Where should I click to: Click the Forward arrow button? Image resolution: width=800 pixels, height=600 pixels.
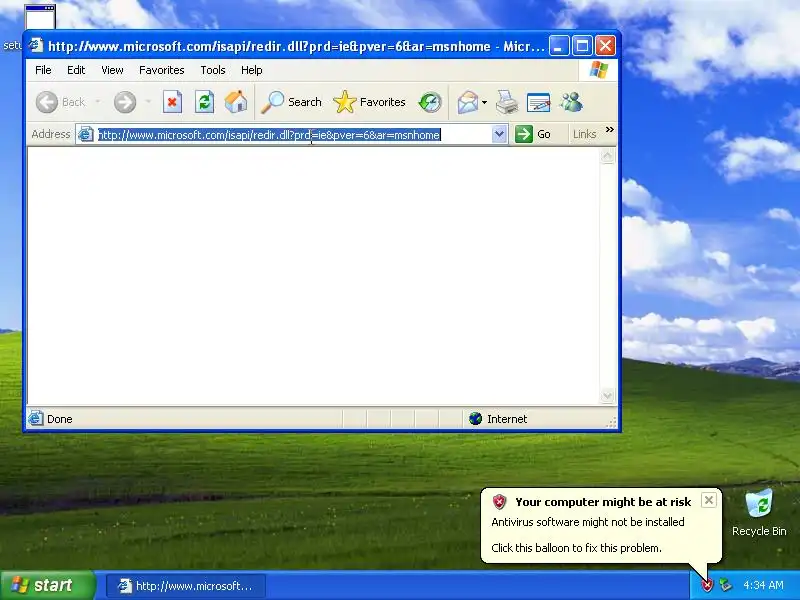point(125,102)
